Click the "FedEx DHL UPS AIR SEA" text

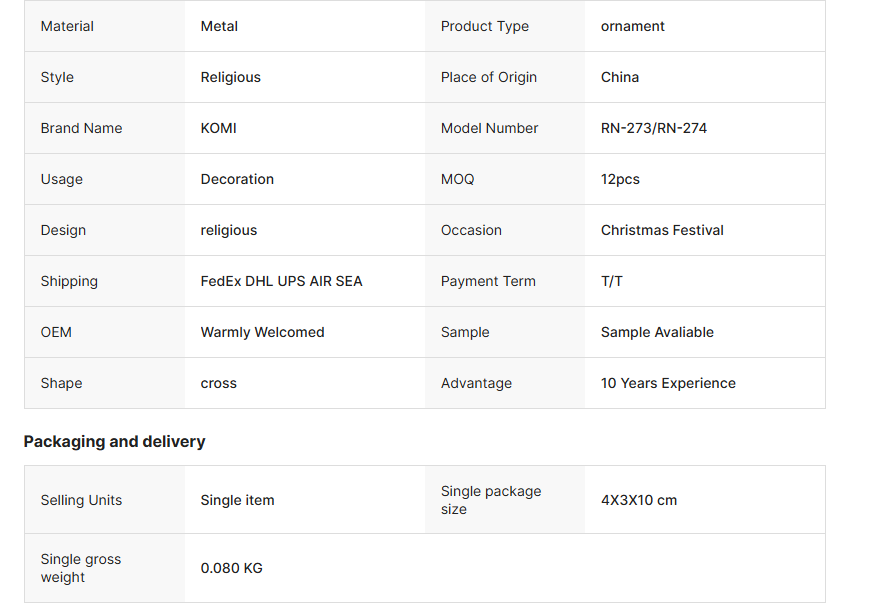[281, 281]
